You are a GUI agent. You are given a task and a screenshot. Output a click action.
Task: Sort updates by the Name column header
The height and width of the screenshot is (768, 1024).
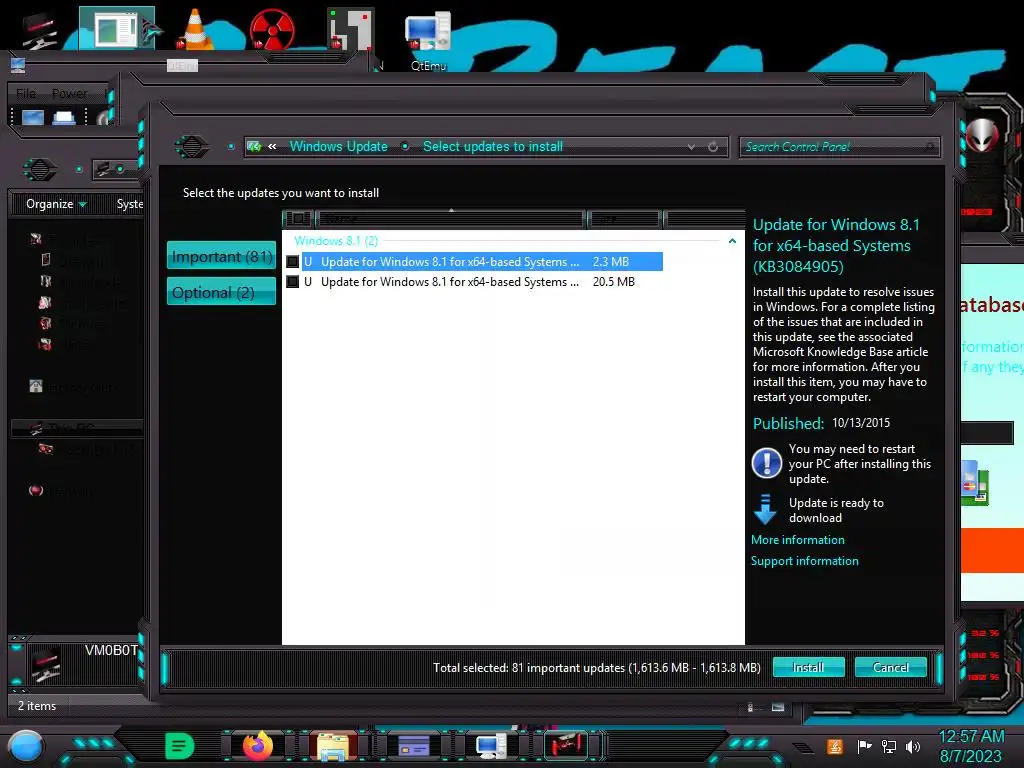(x=449, y=219)
